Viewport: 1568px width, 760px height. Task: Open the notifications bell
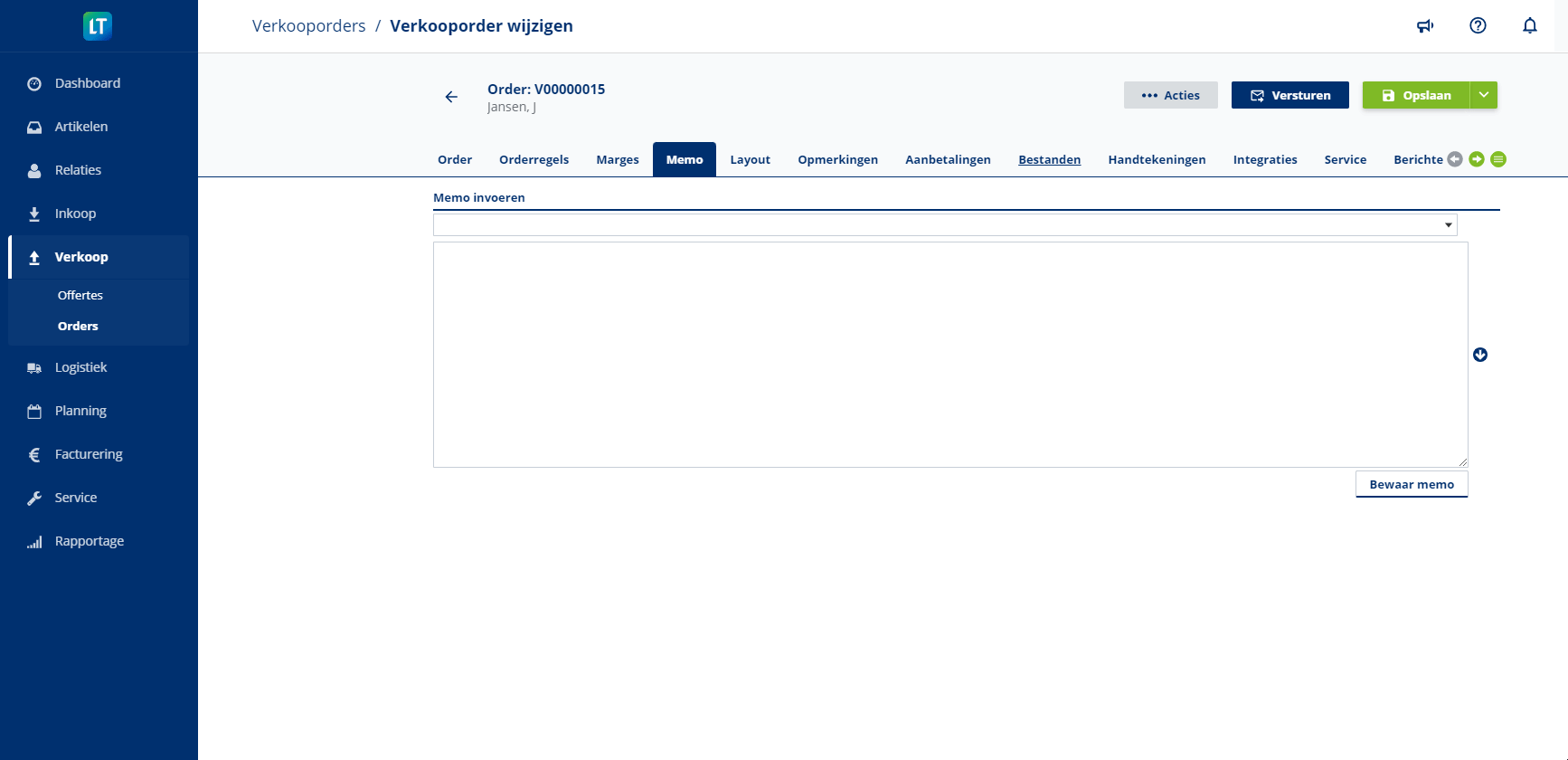coord(1529,26)
